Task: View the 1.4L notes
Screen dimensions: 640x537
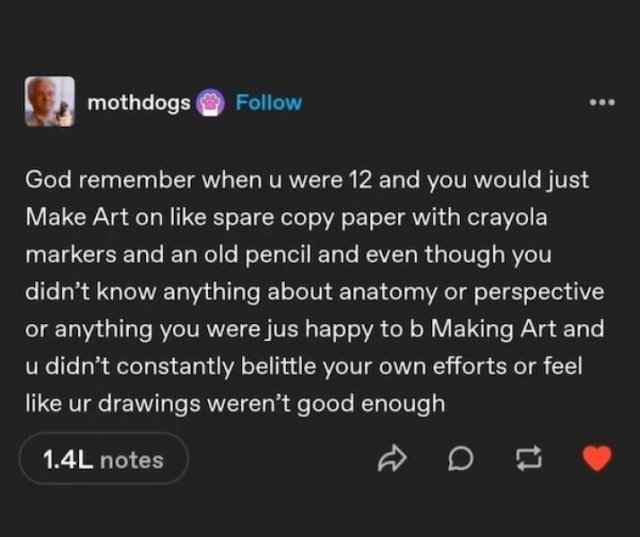Action: (x=103, y=459)
